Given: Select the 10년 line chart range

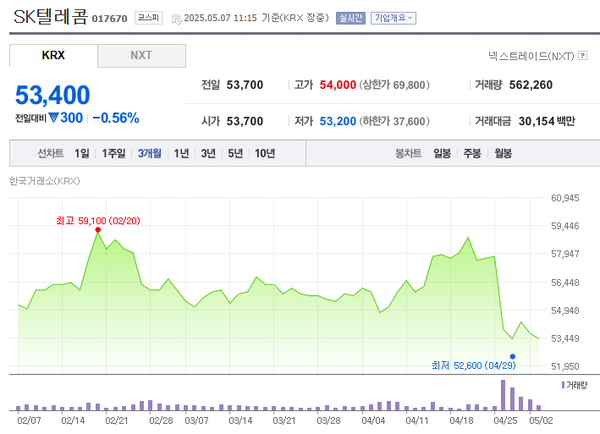Looking at the screenshot, I should point(265,153).
